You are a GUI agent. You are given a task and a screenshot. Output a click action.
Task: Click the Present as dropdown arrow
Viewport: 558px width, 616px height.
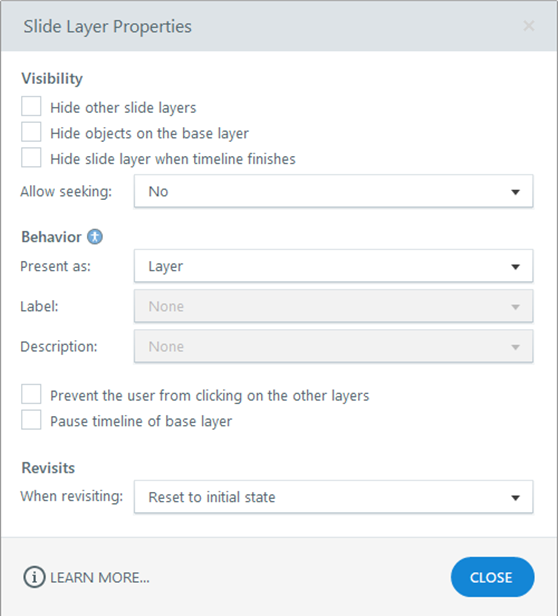[515, 267]
